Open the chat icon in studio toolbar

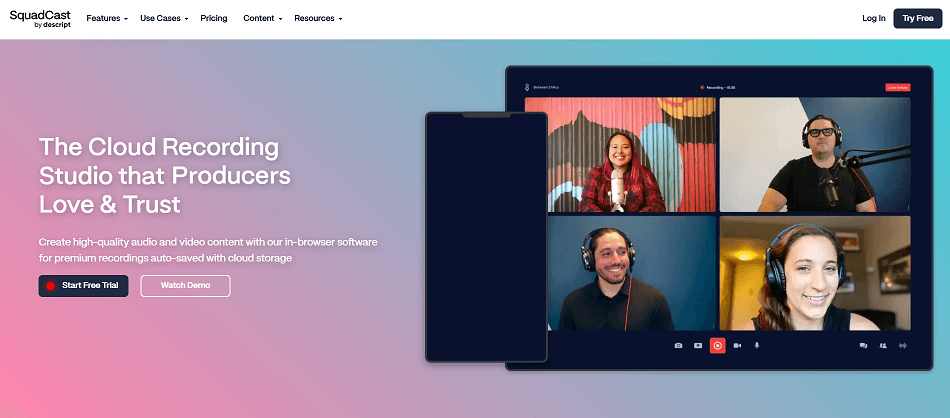coord(863,345)
